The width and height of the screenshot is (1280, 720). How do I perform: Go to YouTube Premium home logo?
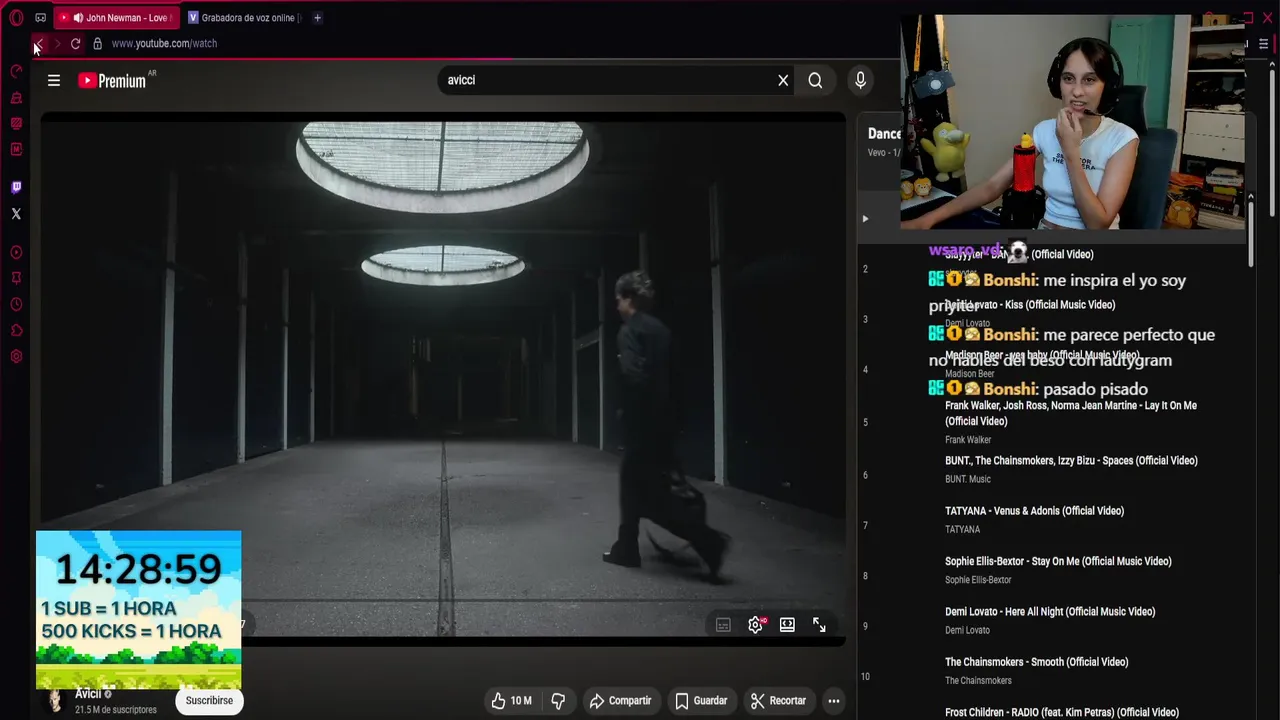pyautogui.click(x=112, y=81)
